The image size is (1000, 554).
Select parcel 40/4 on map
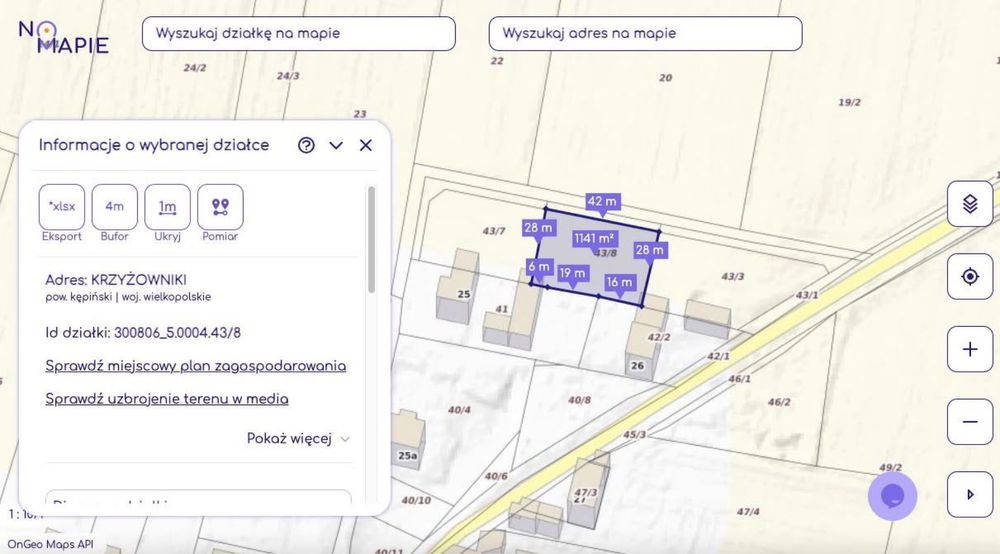459,410
